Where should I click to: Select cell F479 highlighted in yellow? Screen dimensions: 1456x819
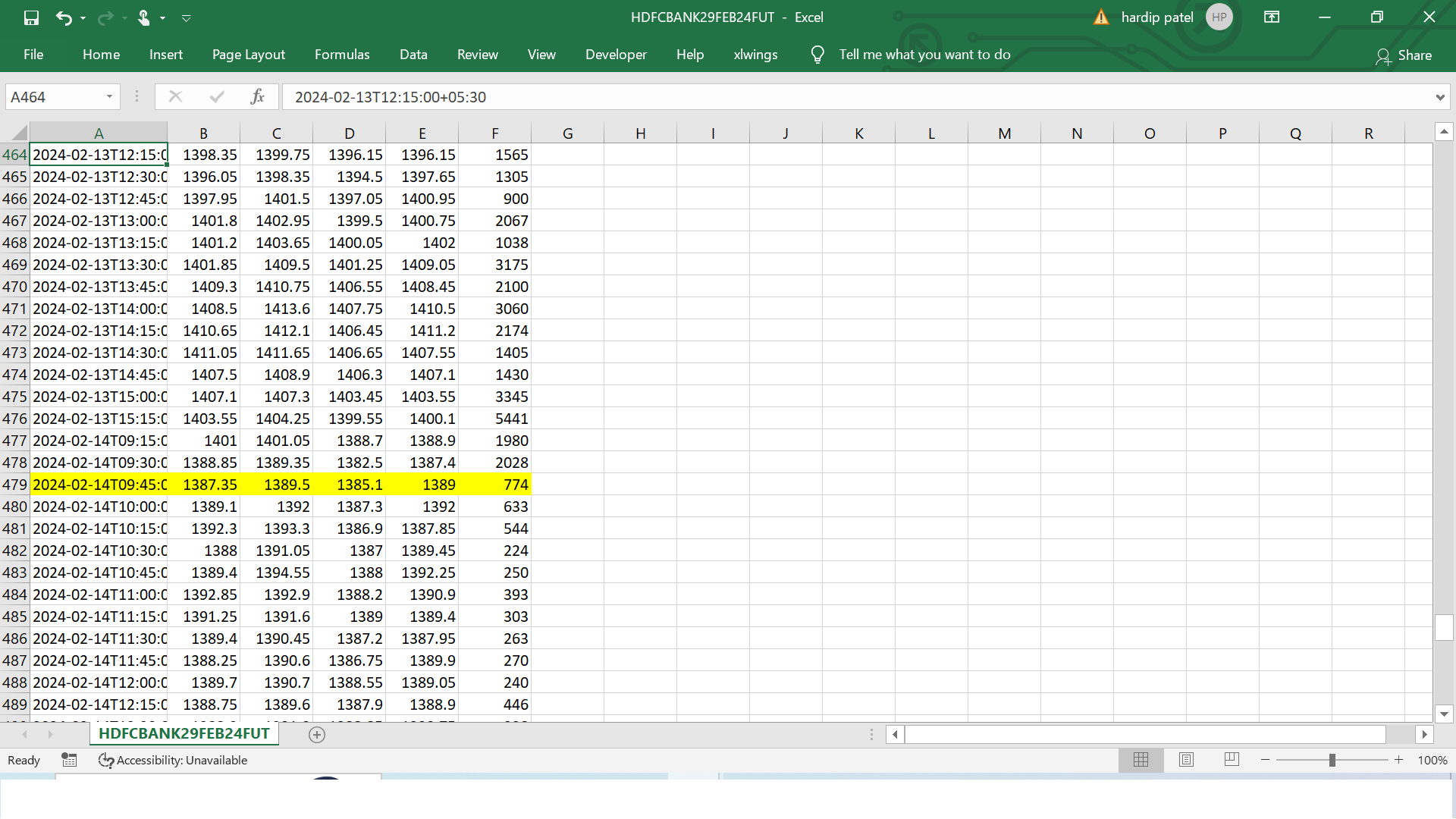pyautogui.click(x=495, y=484)
